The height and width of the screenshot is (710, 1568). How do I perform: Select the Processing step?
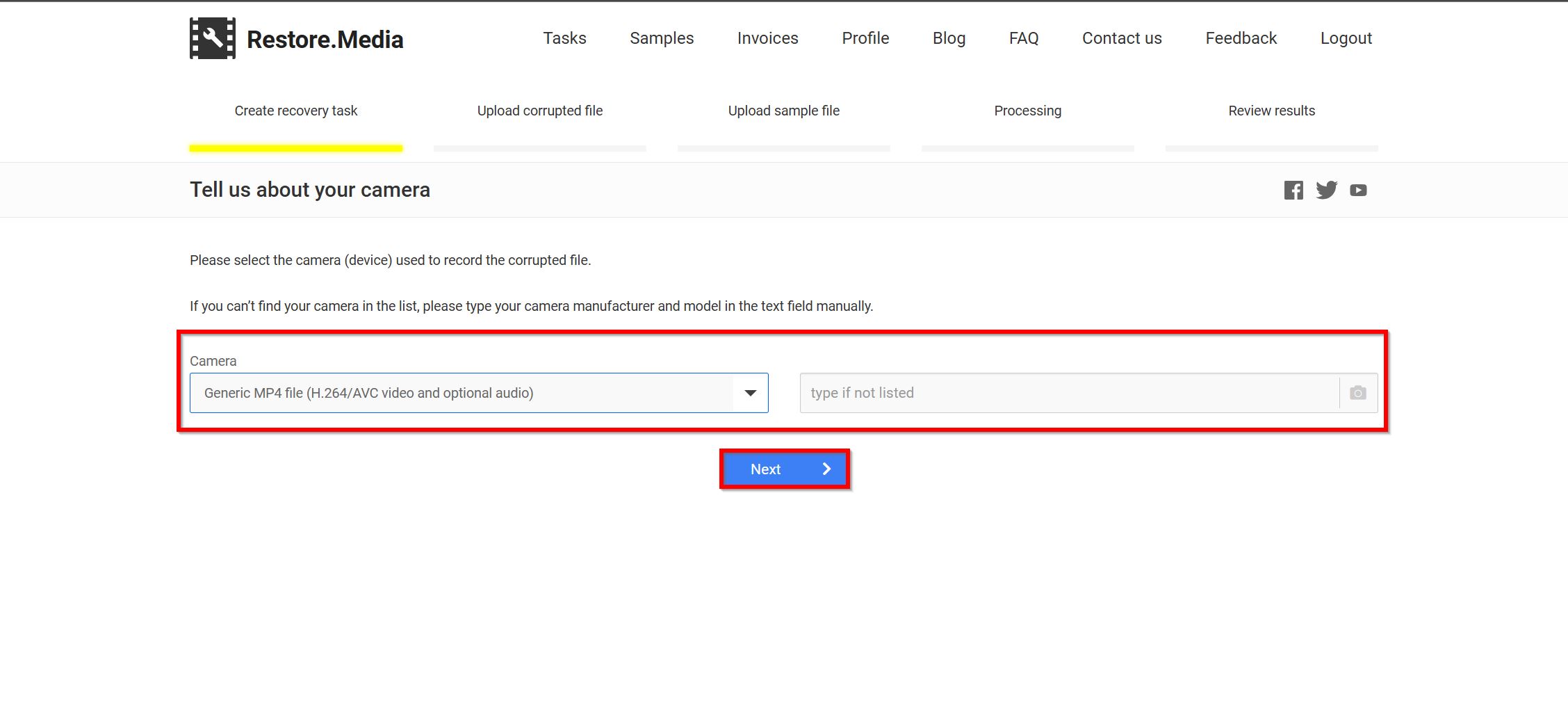click(x=1028, y=111)
